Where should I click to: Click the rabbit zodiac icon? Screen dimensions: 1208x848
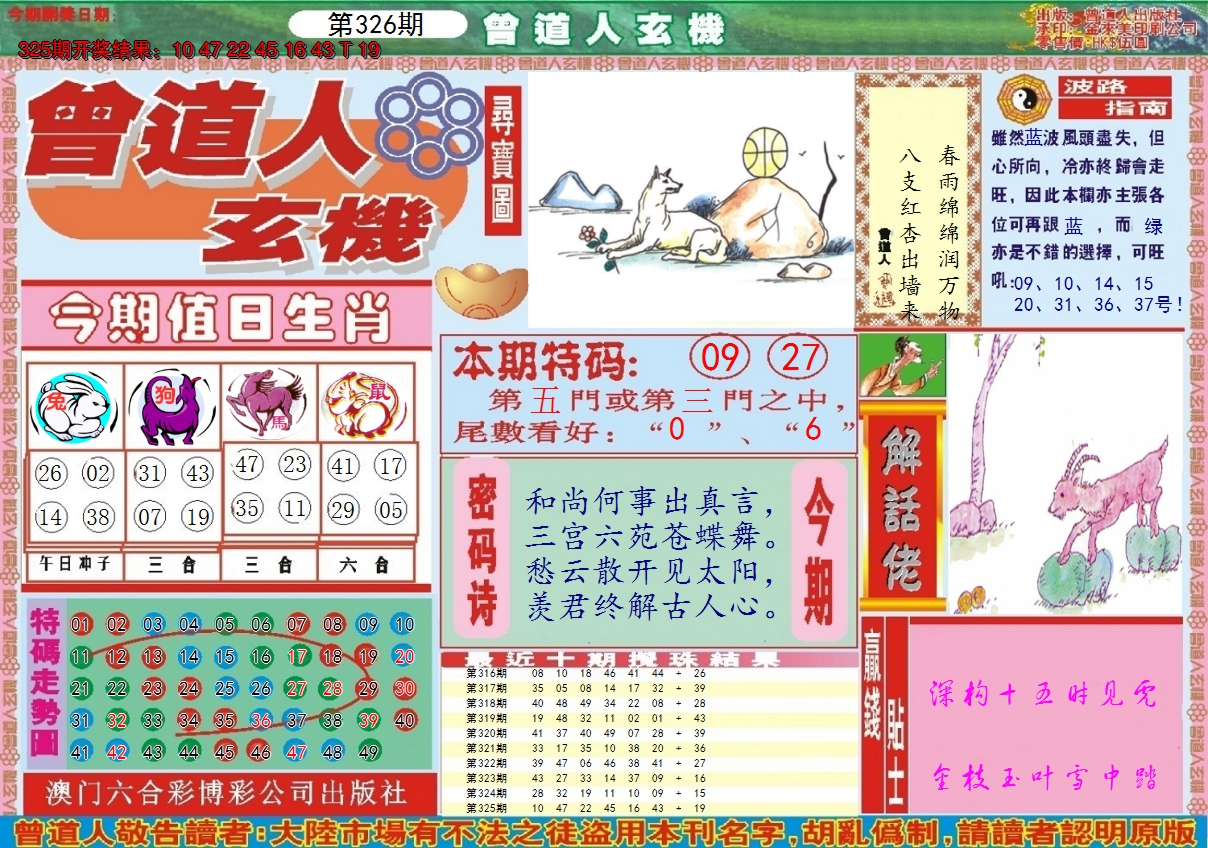point(74,407)
